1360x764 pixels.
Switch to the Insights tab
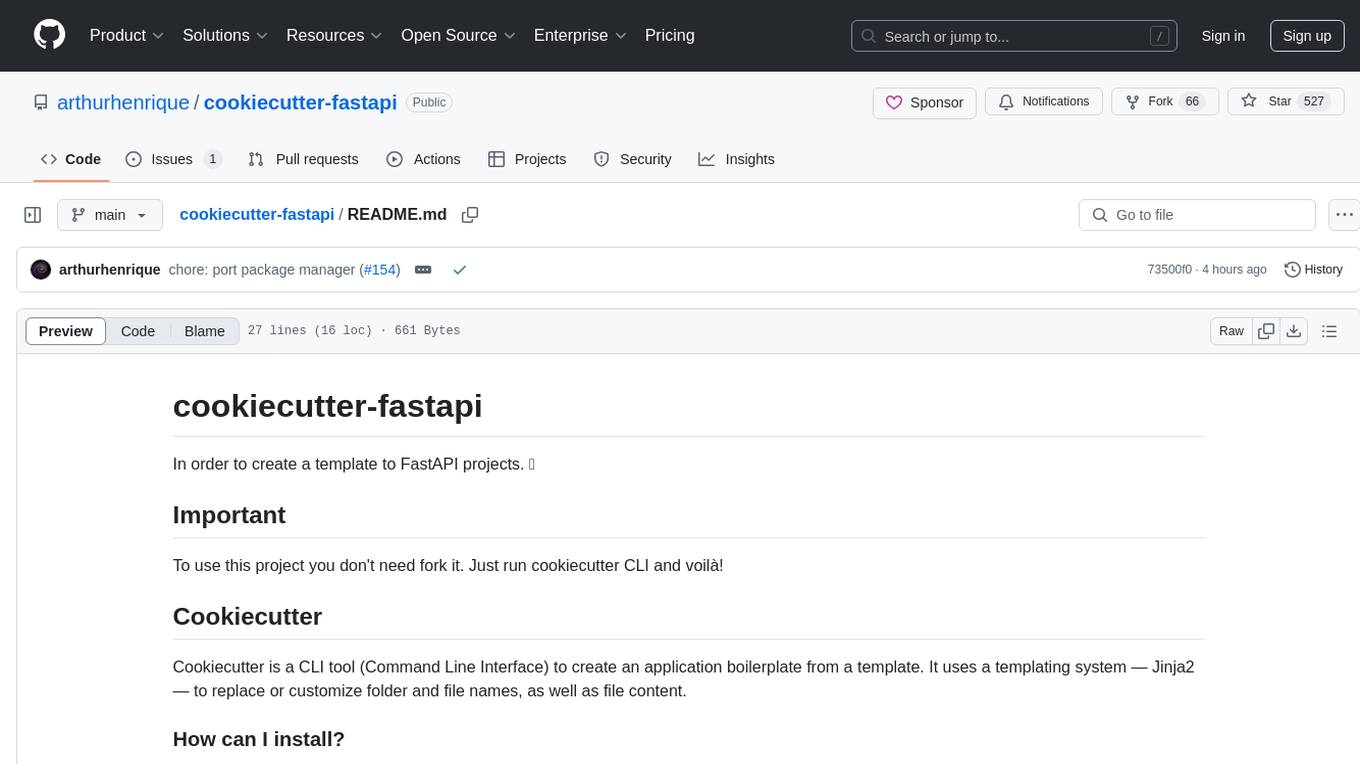736,159
